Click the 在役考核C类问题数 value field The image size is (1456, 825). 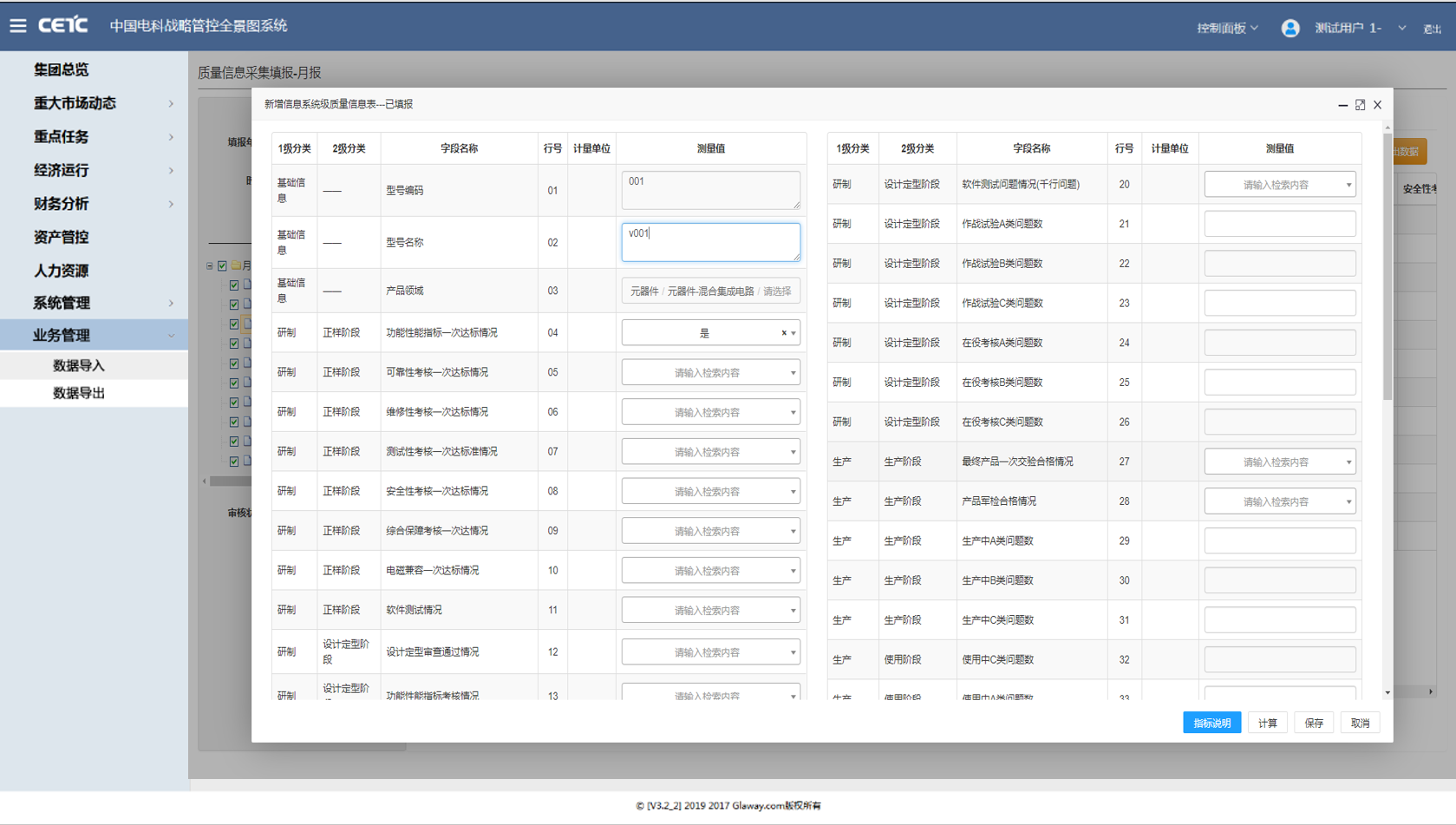click(x=1279, y=422)
